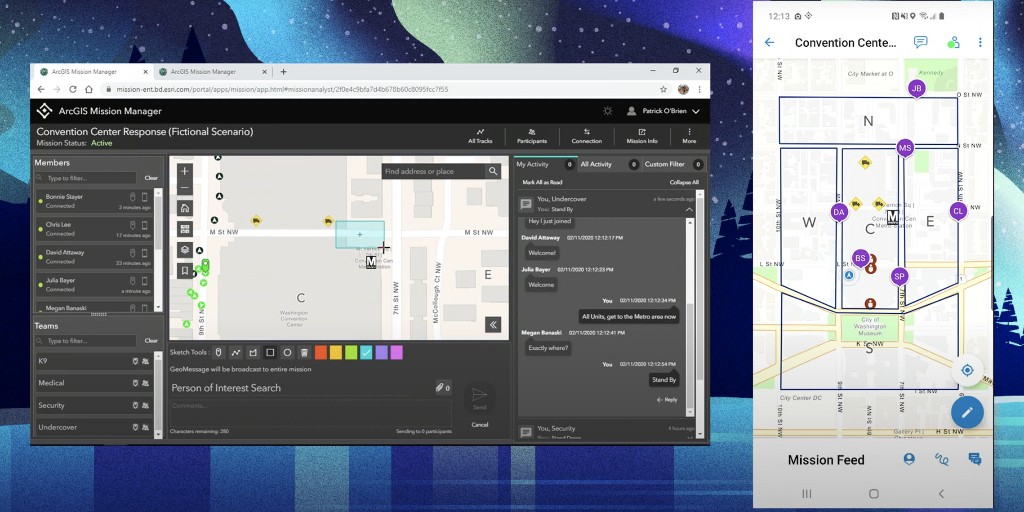
Task: Click the map search magnifier icon
Action: click(493, 171)
